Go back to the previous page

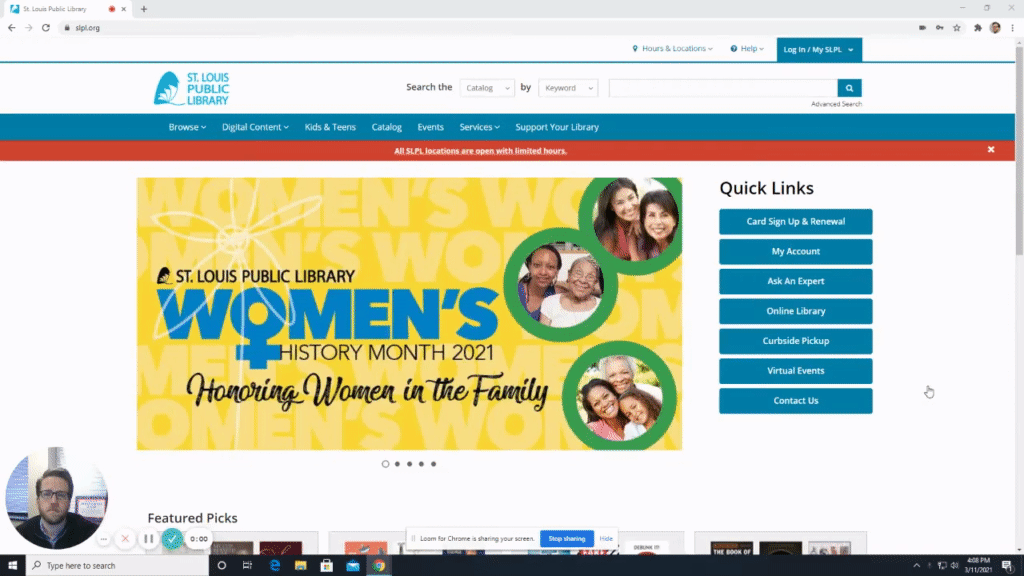point(12,28)
